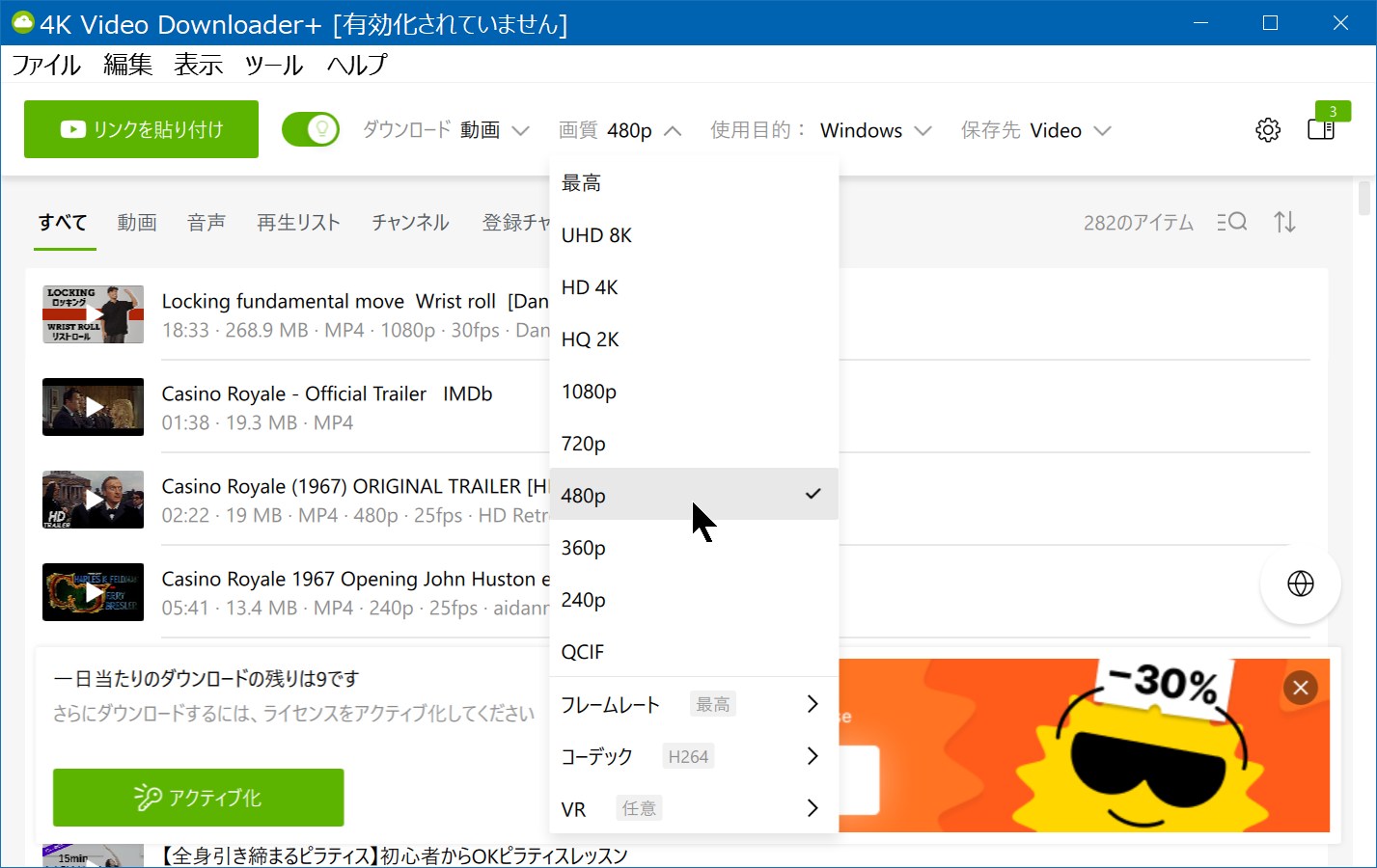Image resolution: width=1377 pixels, height=868 pixels.
Task: Open the search filter in the download list
Action: (1231, 222)
